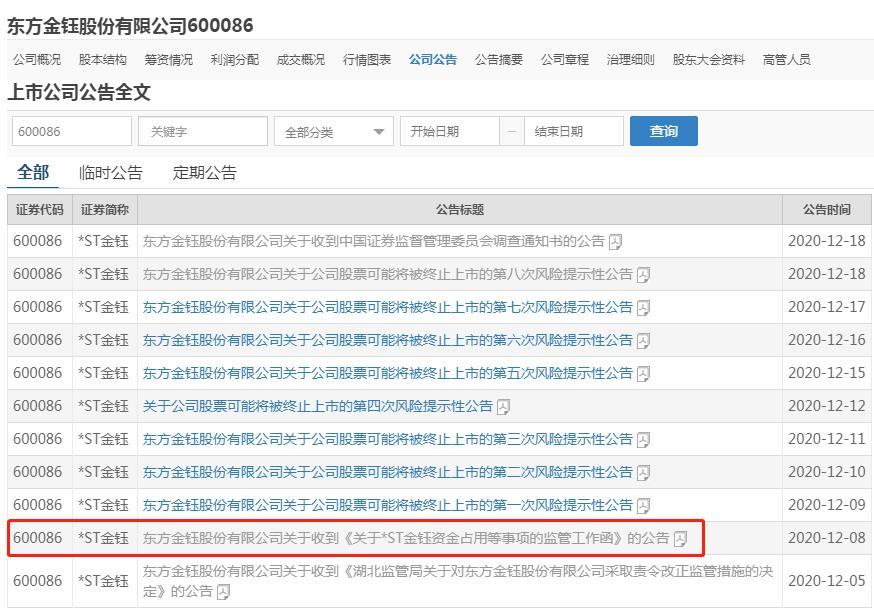Viewport: 874px width, 608px height.
Task: Click the 公告标题 column header
Action: pyautogui.click(x=460, y=210)
